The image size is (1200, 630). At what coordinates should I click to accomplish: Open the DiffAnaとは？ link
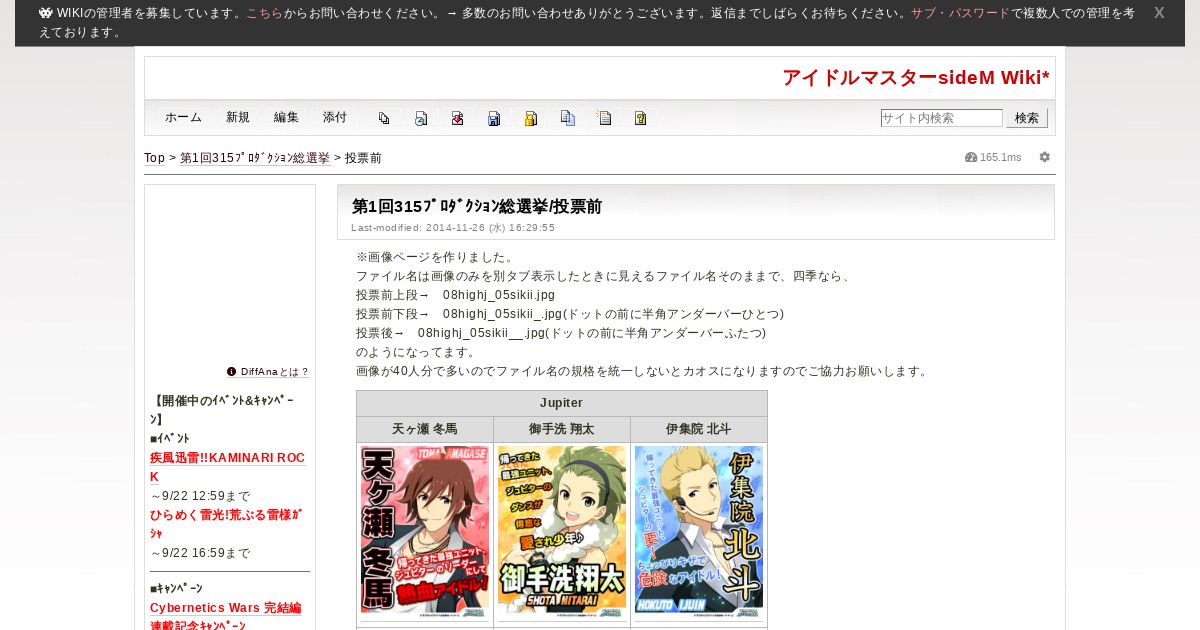tap(275, 371)
